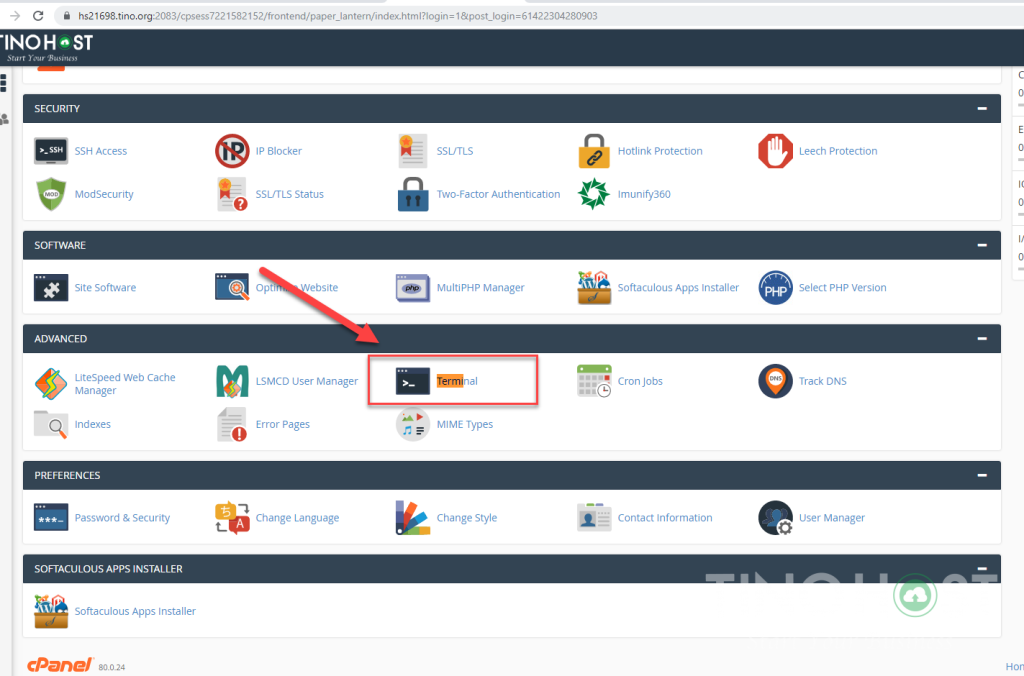This screenshot has width=1024, height=676.
Task: Open the Terminal link
Action: tap(457, 381)
